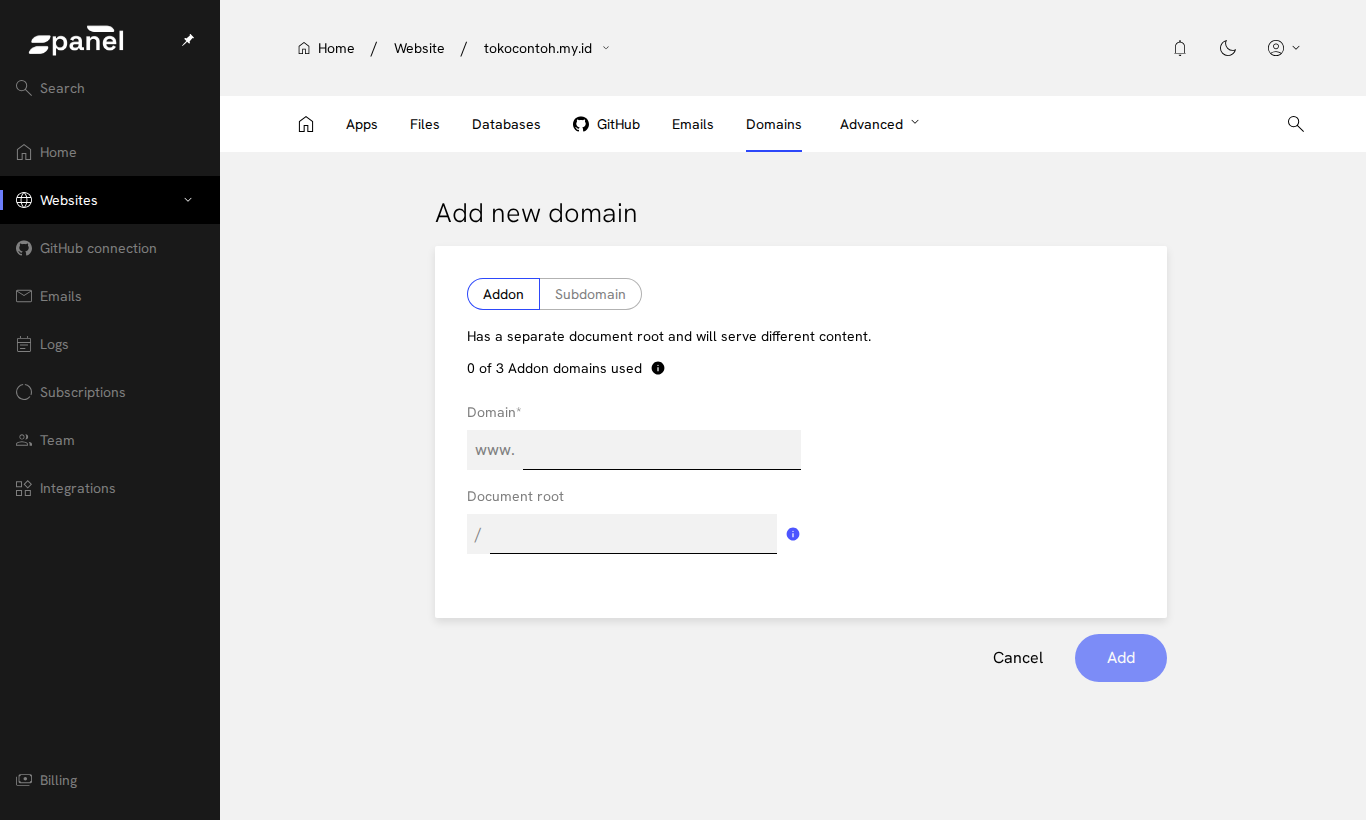This screenshot has height=820, width=1366.
Task: Open Team in the sidebar
Action: (110, 440)
